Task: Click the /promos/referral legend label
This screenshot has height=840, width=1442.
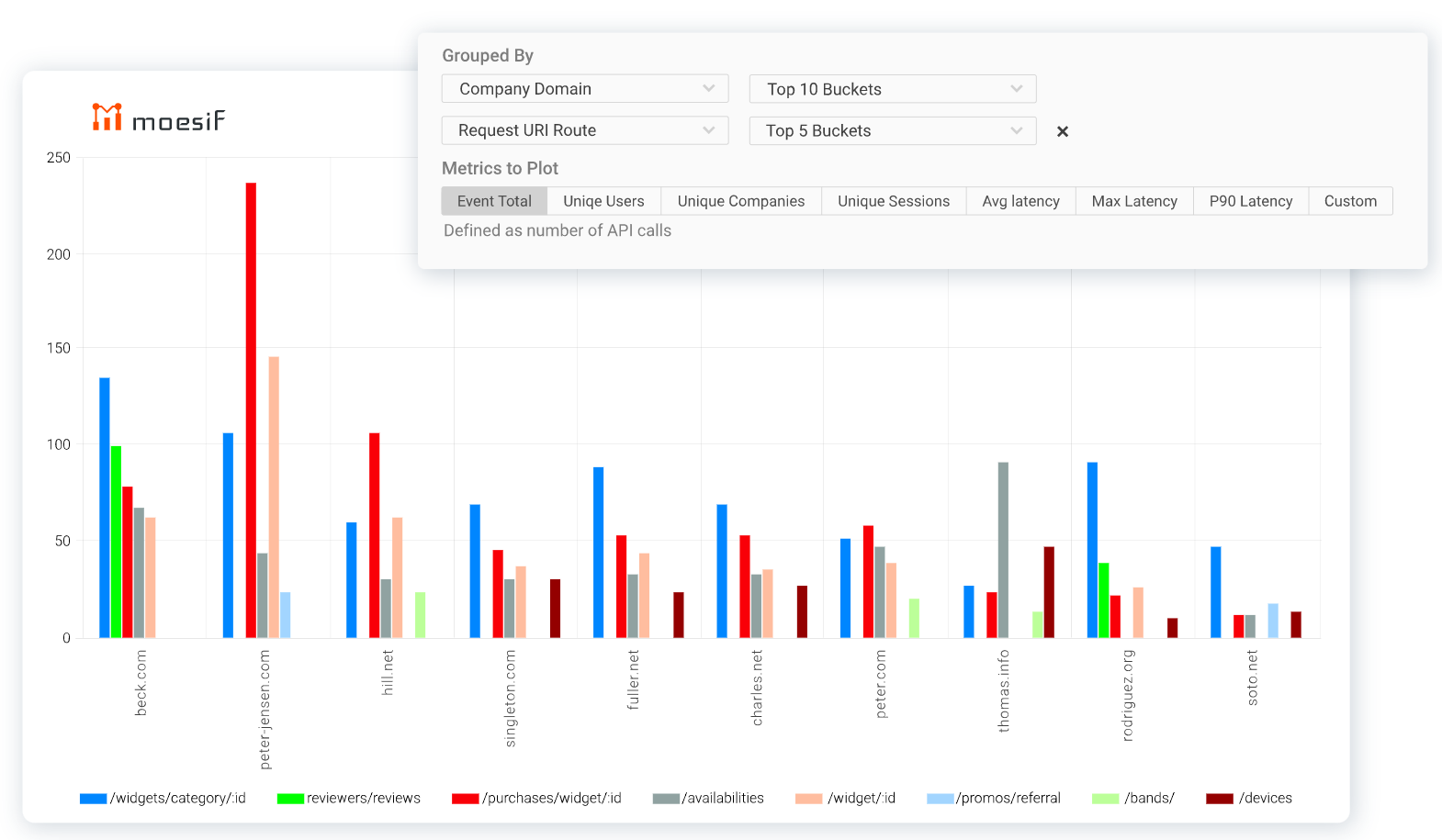Action: 1008,799
